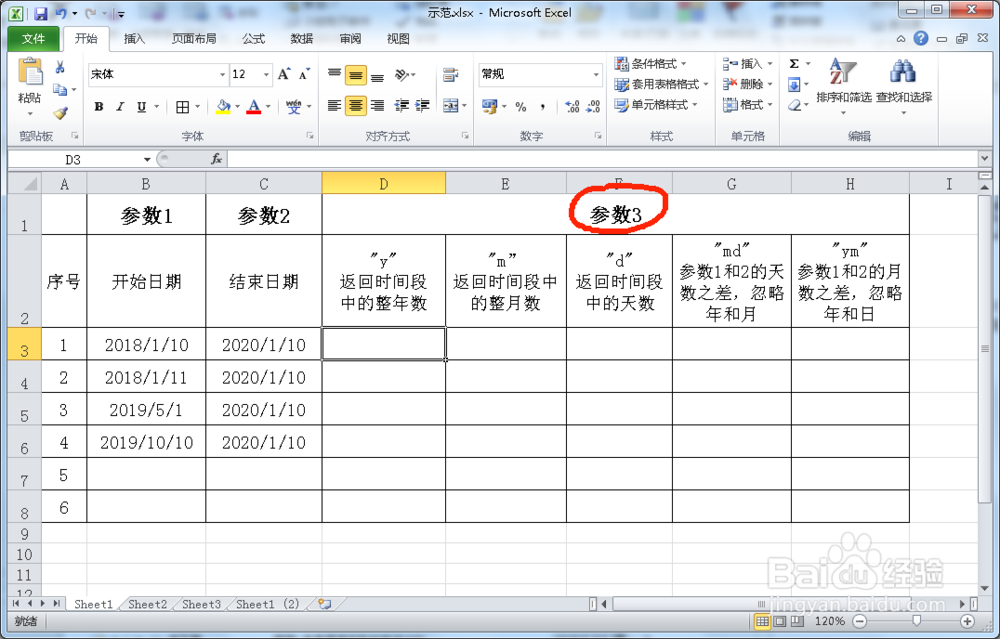Switch to the Sheet2 worksheet tab
The height and width of the screenshot is (639, 1000).
tap(147, 604)
